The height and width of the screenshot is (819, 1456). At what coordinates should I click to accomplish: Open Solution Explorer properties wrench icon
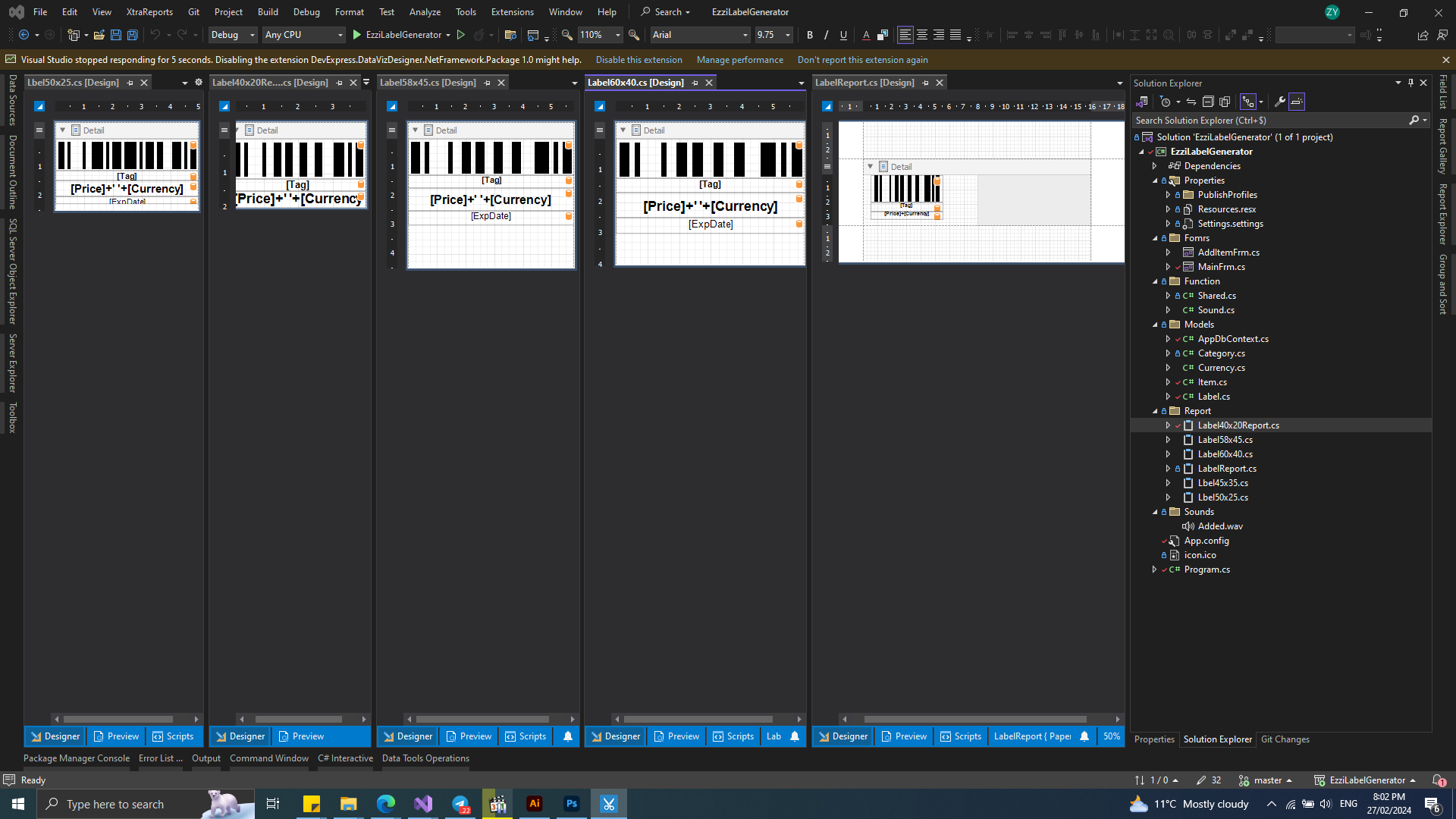1279,102
